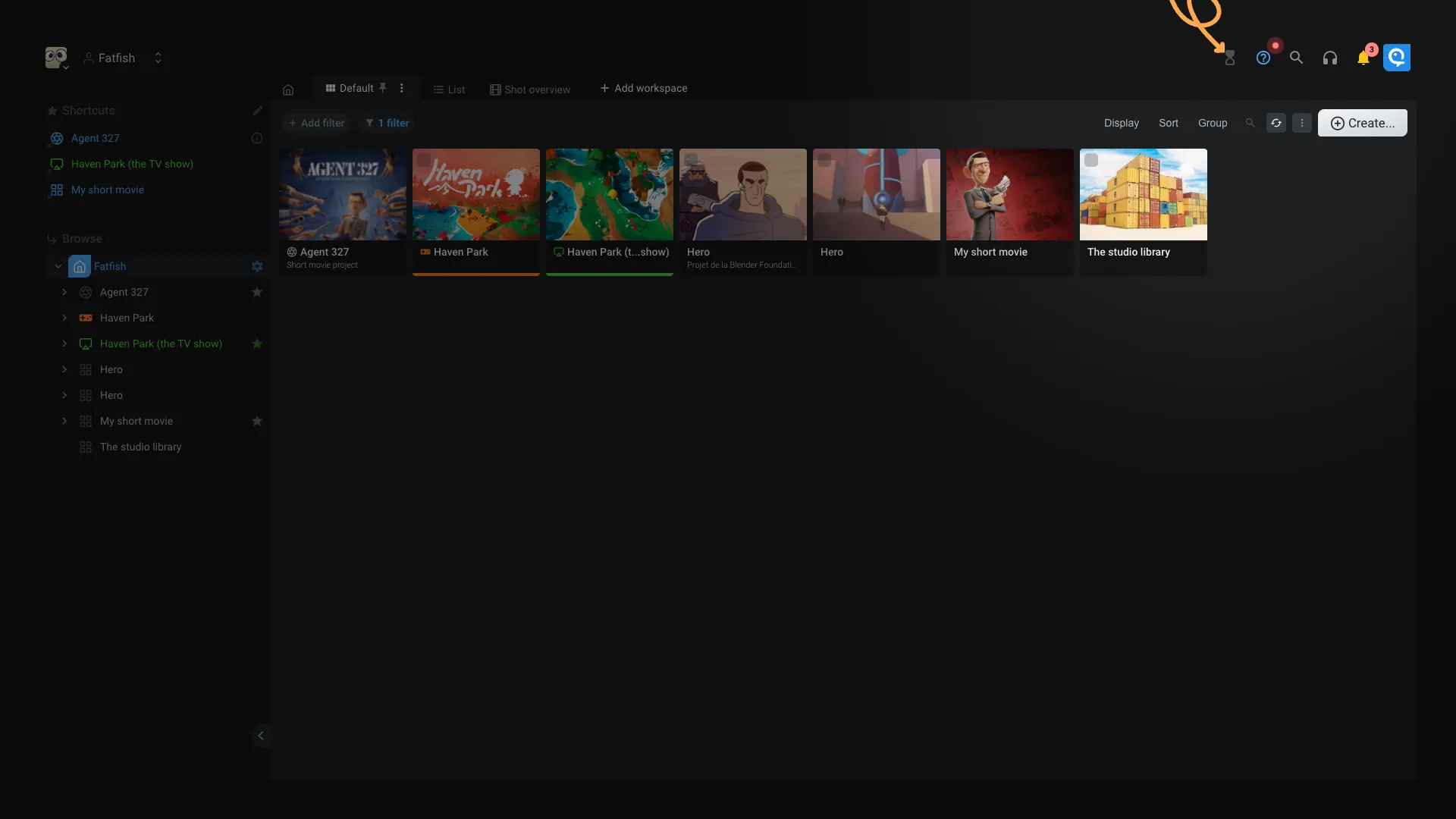Click the hourglass icon in top bar
Screen dimensions: 1456x819
[x=1230, y=58]
